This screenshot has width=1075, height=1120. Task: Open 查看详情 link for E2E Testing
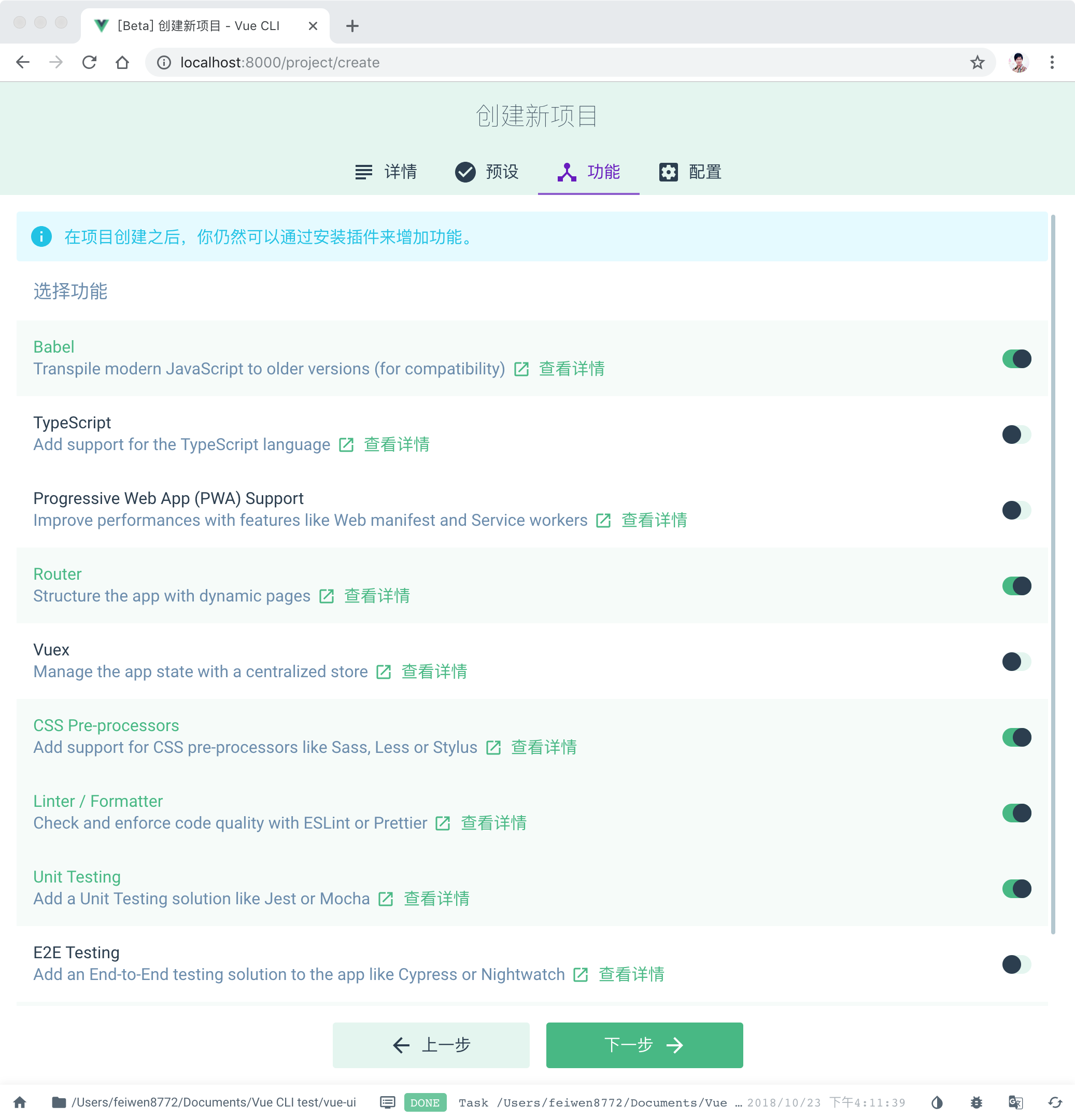coord(631,975)
